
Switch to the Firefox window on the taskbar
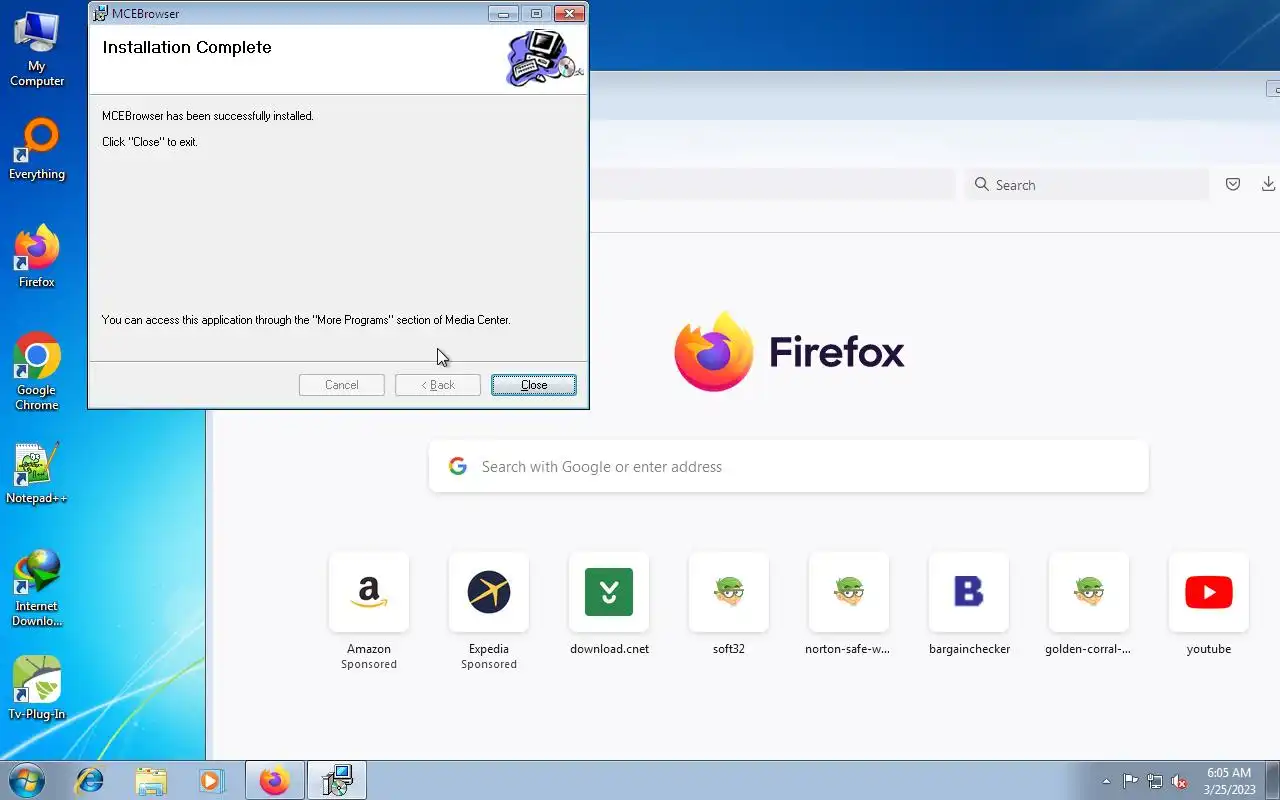(x=274, y=780)
